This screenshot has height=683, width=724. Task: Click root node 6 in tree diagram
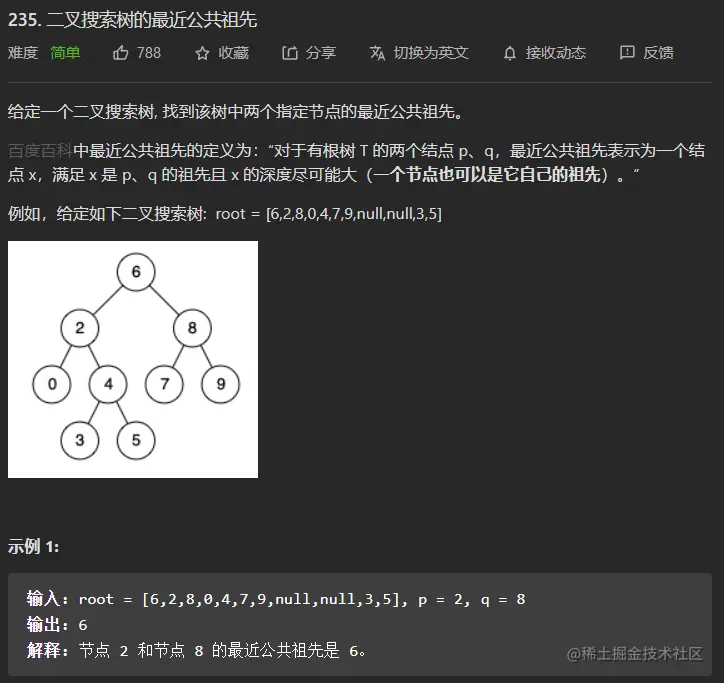(x=136, y=272)
